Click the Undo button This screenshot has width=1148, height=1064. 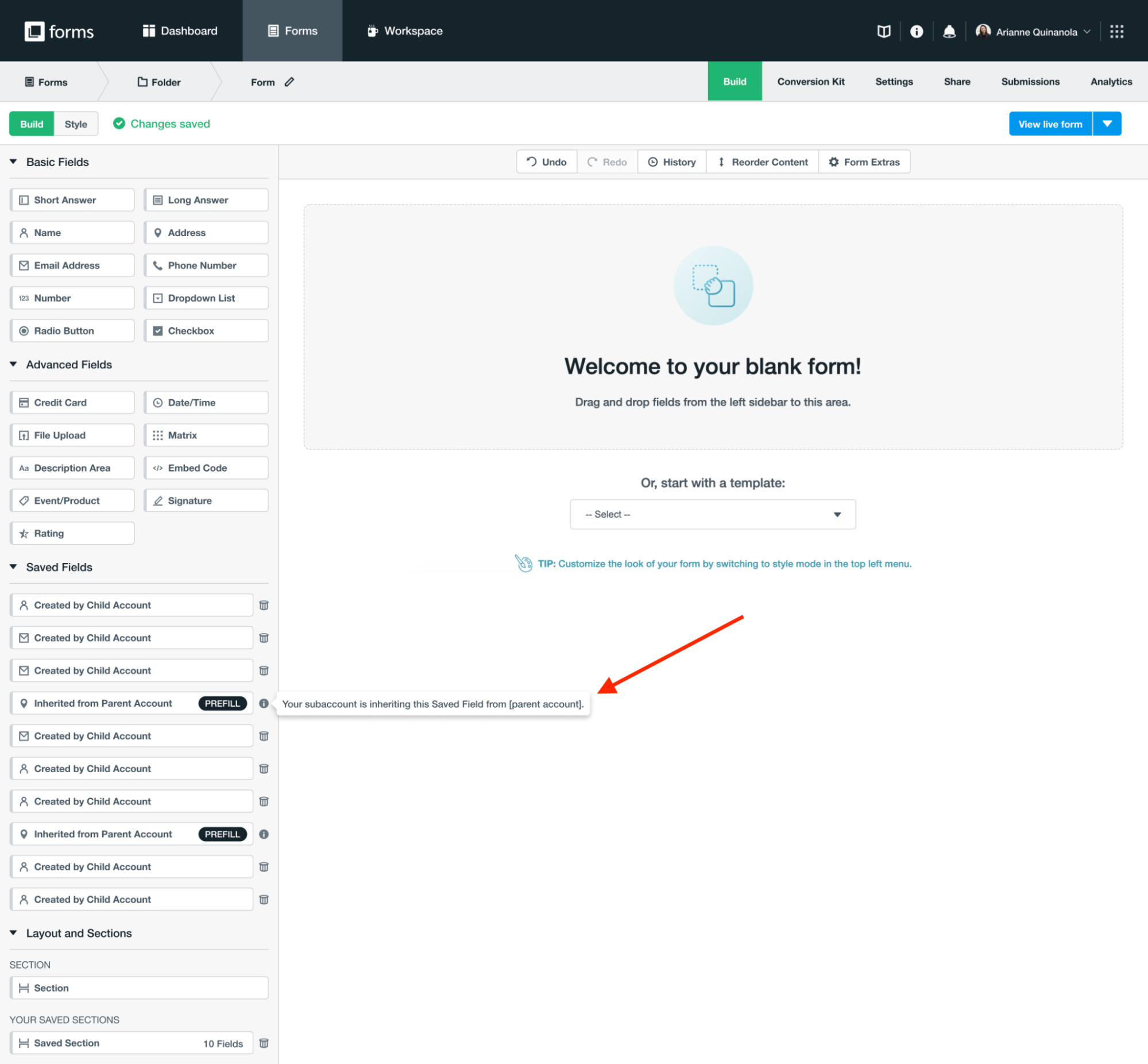pyautogui.click(x=547, y=162)
